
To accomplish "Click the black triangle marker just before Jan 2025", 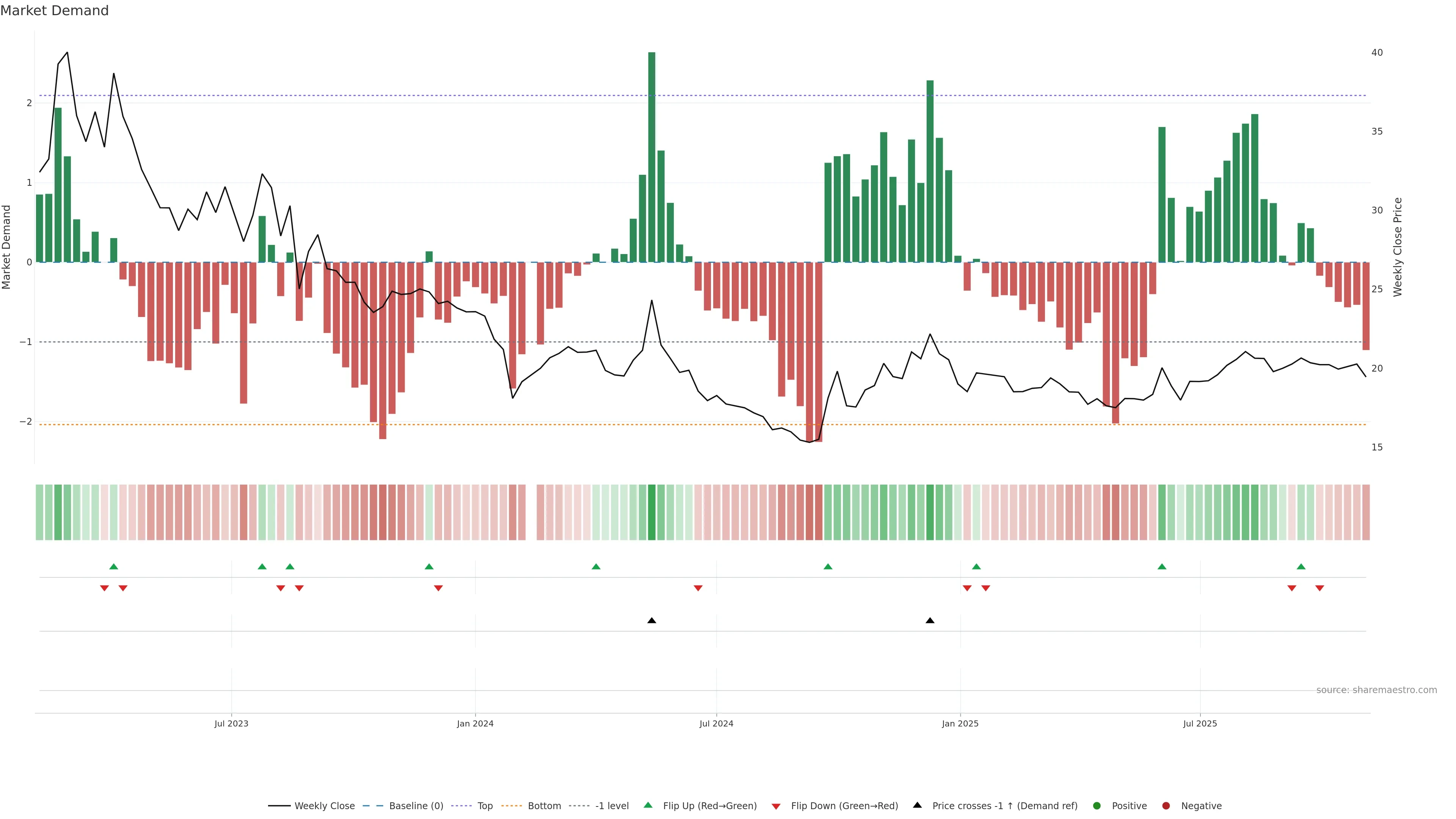I will (x=930, y=621).
